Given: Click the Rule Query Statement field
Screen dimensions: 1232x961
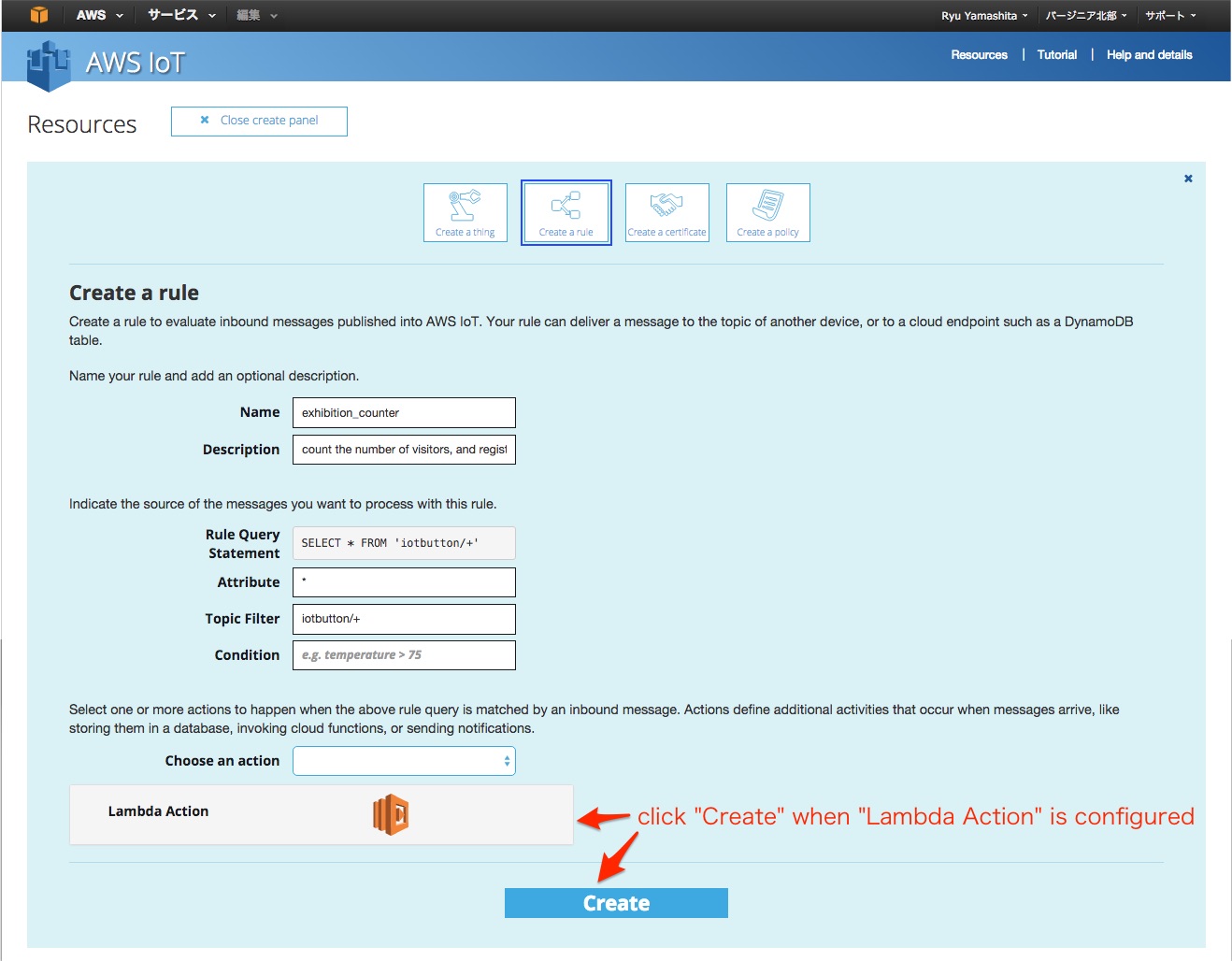Looking at the screenshot, I should pyautogui.click(x=404, y=543).
